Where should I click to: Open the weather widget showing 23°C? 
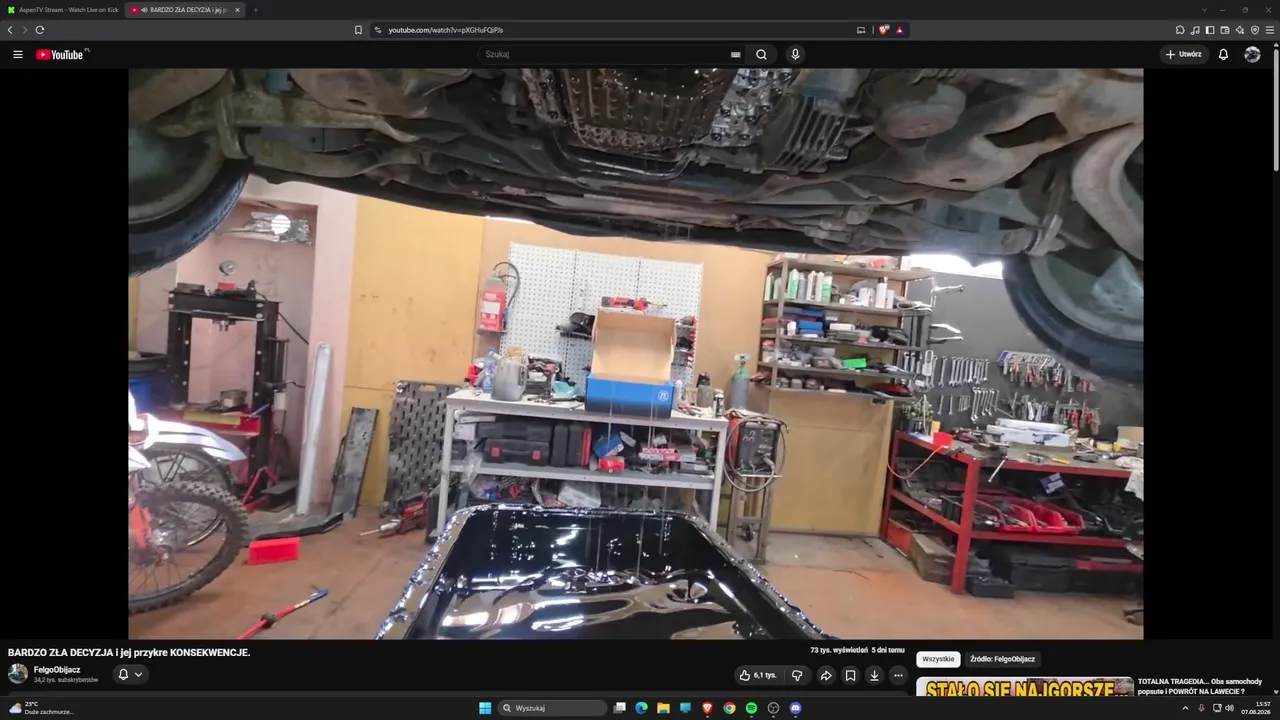[x=40, y=708]
